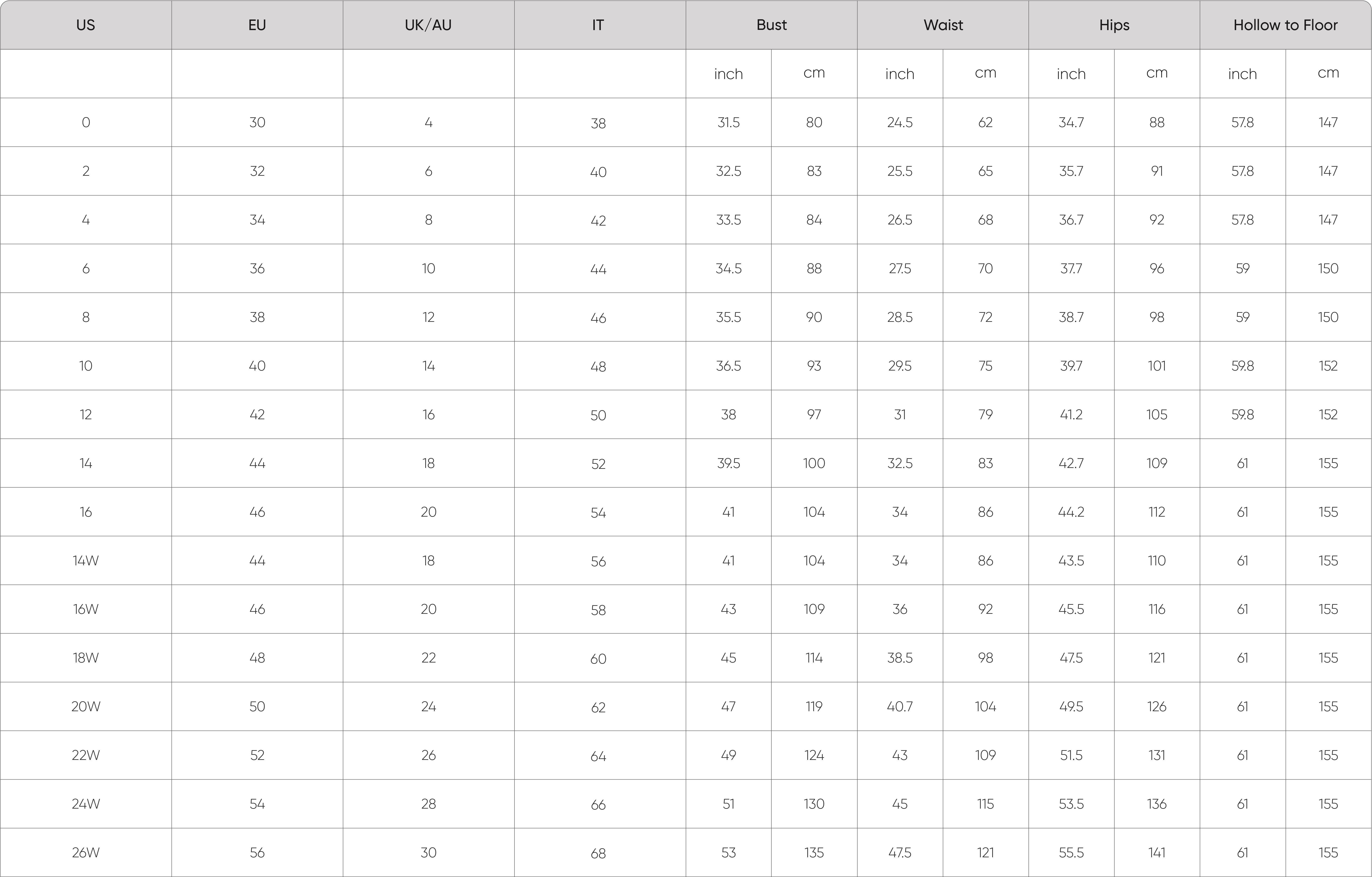Select the 41.2 hips inch cell

coord(1071,415)
